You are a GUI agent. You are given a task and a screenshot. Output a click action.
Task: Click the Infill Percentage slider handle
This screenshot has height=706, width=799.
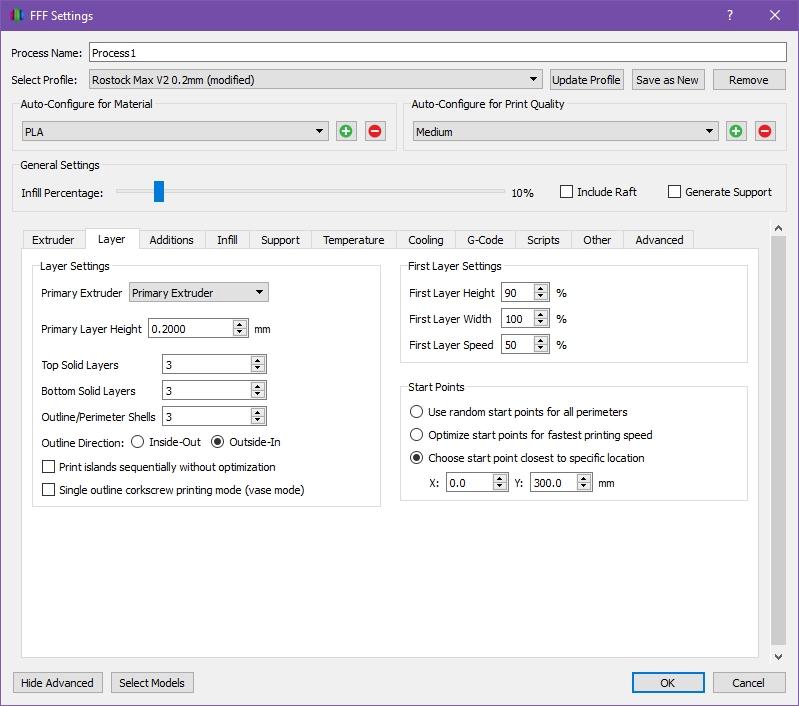[158, 192]
